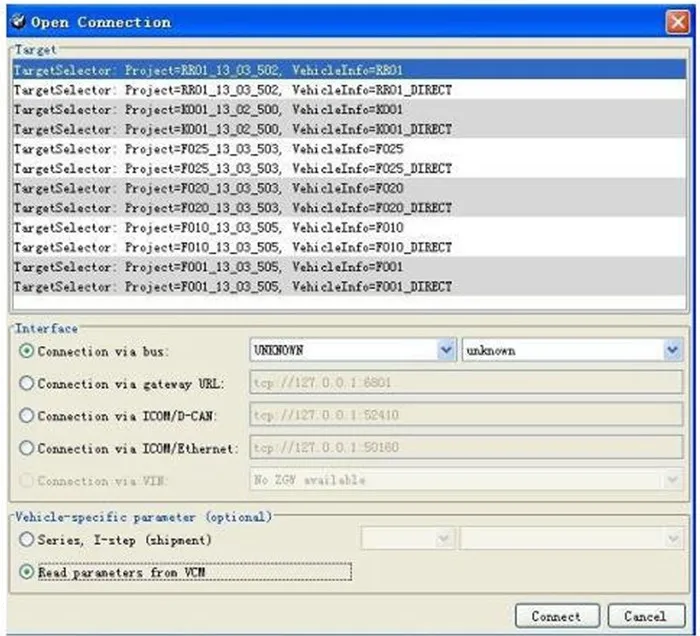The image size is (700, 636).
Task: Choose the VehicleInfo=F001_DIRECT target
Action: pos(350,286)
